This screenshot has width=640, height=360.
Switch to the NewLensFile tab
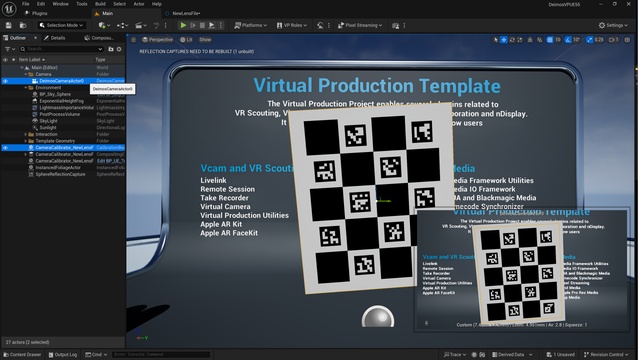pos(182,13)
